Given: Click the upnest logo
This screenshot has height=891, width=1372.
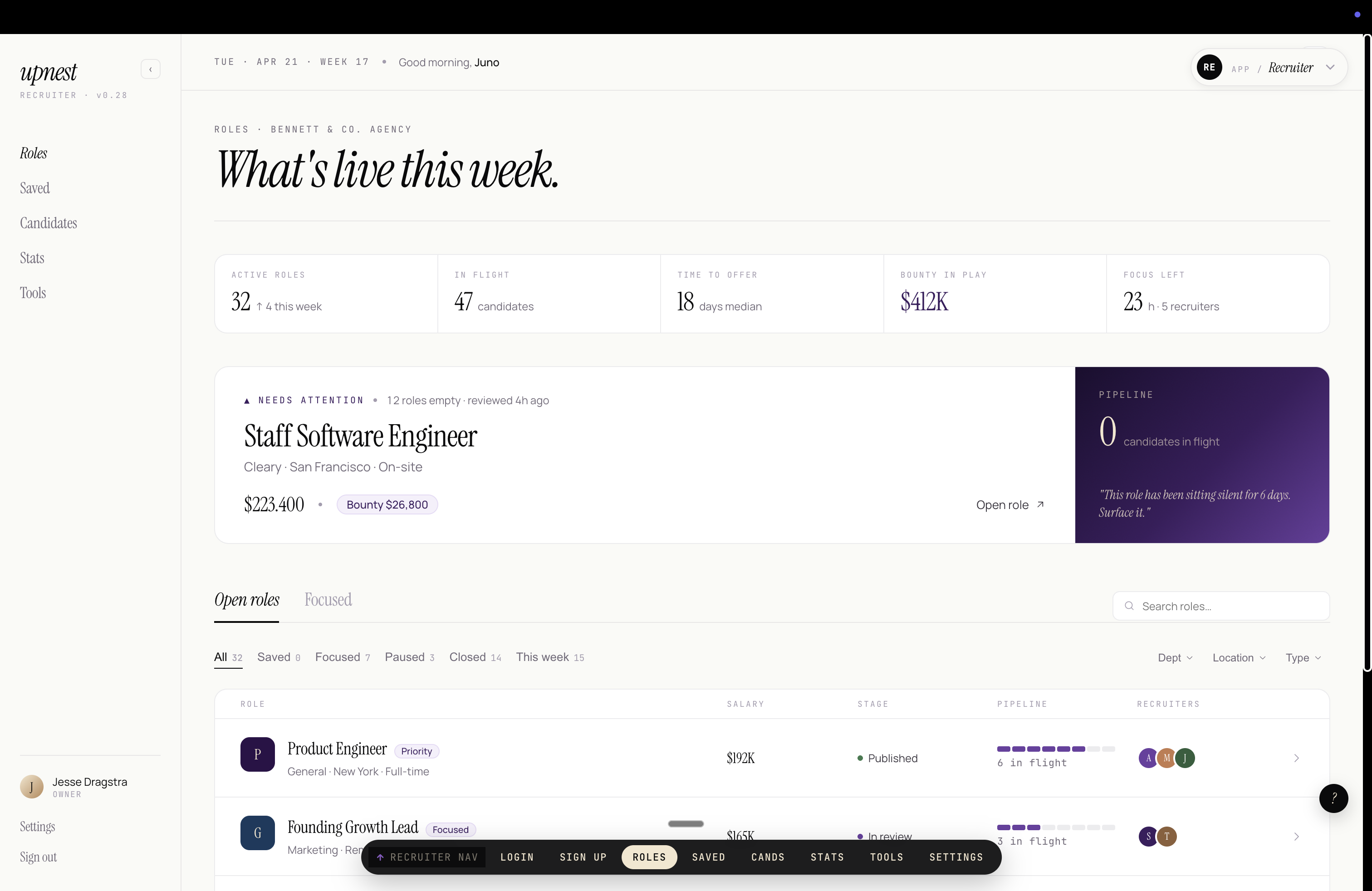Looking at the screenshot, I should 49,73.
